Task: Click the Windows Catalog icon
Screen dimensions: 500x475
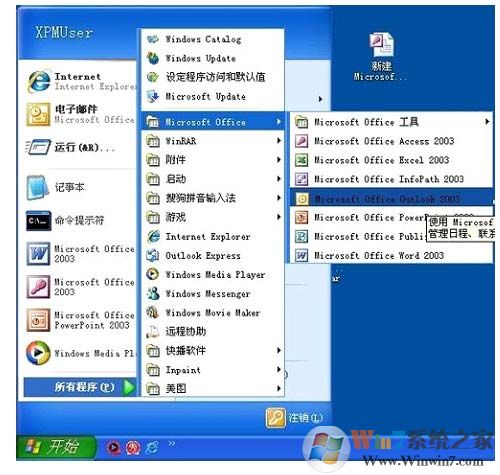Action: (x=153, y=39)
